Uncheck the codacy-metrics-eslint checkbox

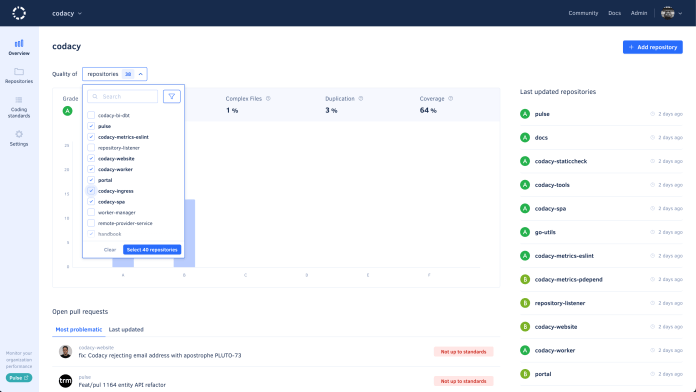[x=91, y=137]
